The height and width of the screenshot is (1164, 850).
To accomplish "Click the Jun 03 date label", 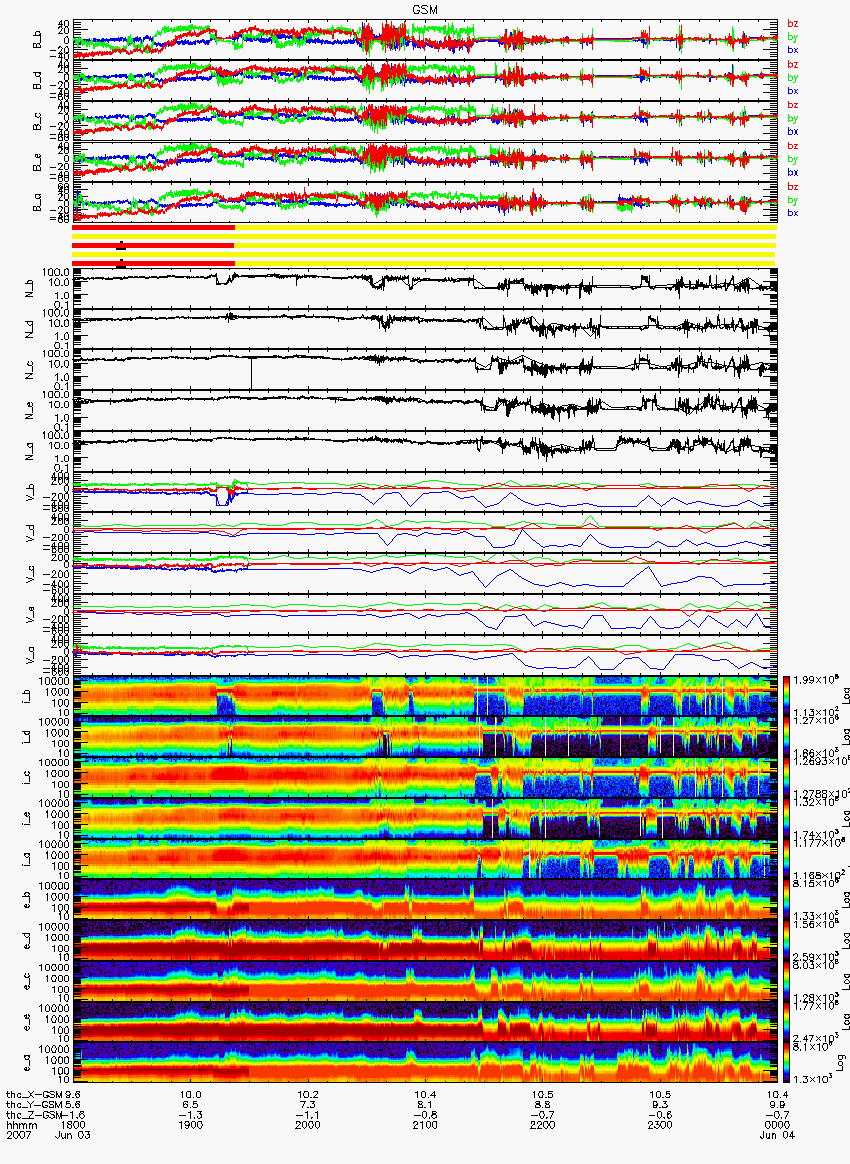I will [73, 1135].
